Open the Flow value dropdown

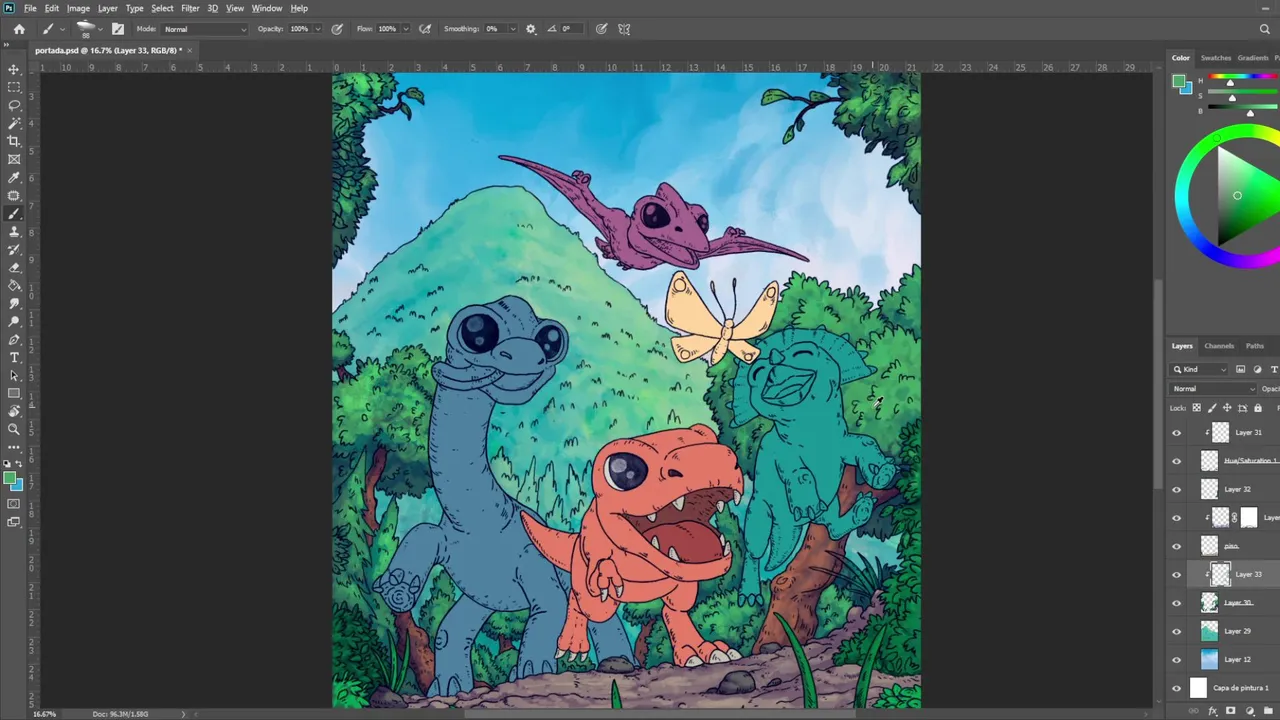[x=404, y=29]
